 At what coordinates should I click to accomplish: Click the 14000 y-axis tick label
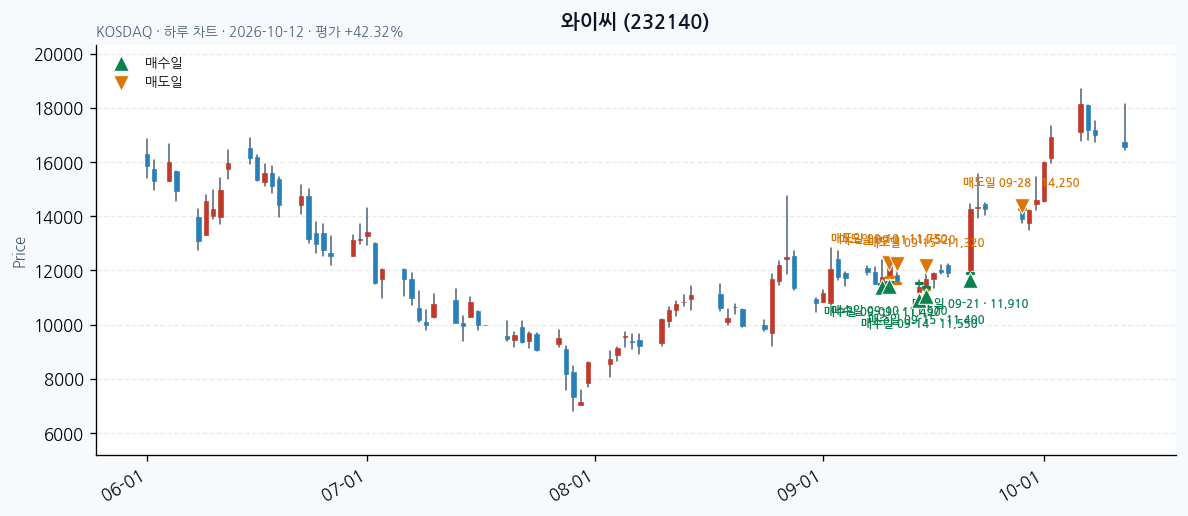59,217
